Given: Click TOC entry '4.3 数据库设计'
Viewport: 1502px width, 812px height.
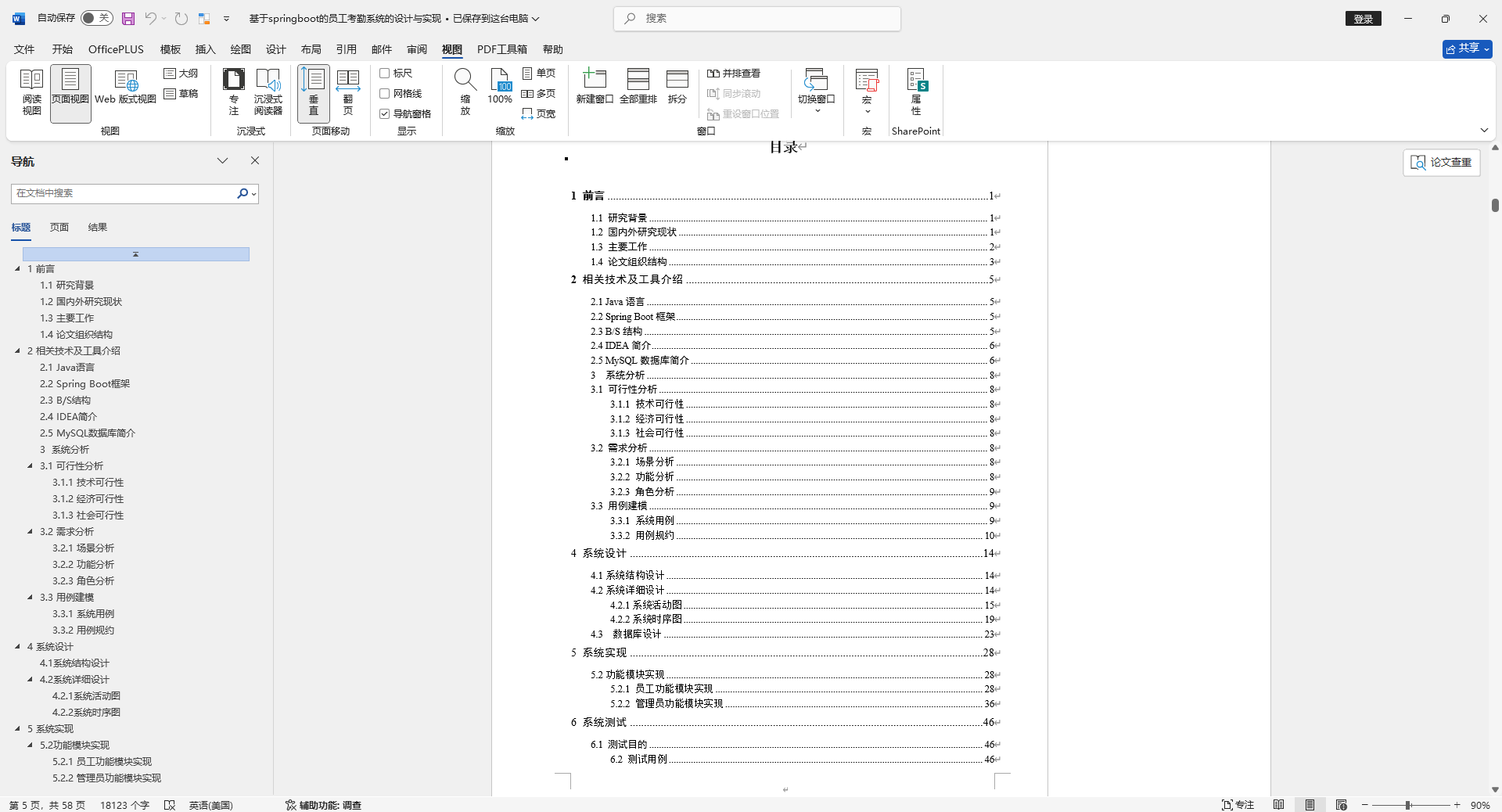Looking at the screenshot, I should (792, 634).
